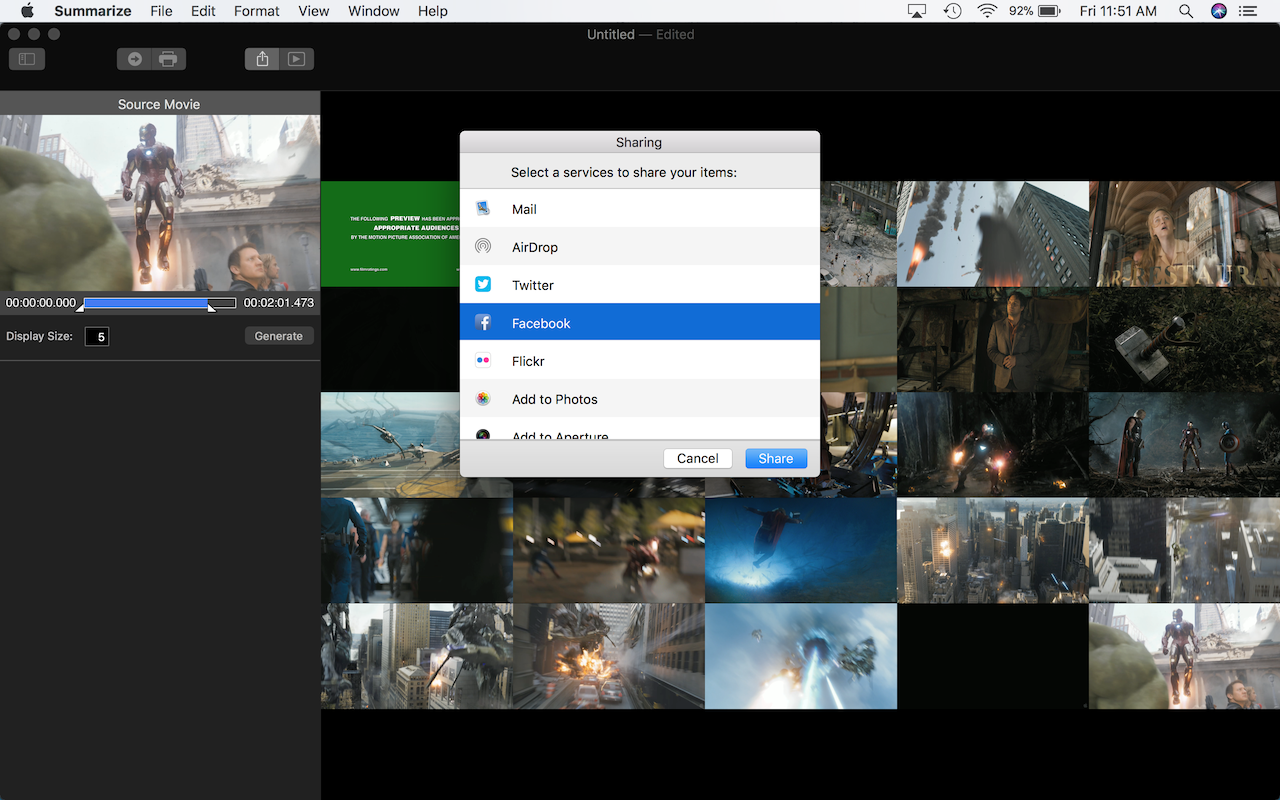Choose Add to Photos option
The width and height of the screenshot is (1280, 800).
coord(640,399)
